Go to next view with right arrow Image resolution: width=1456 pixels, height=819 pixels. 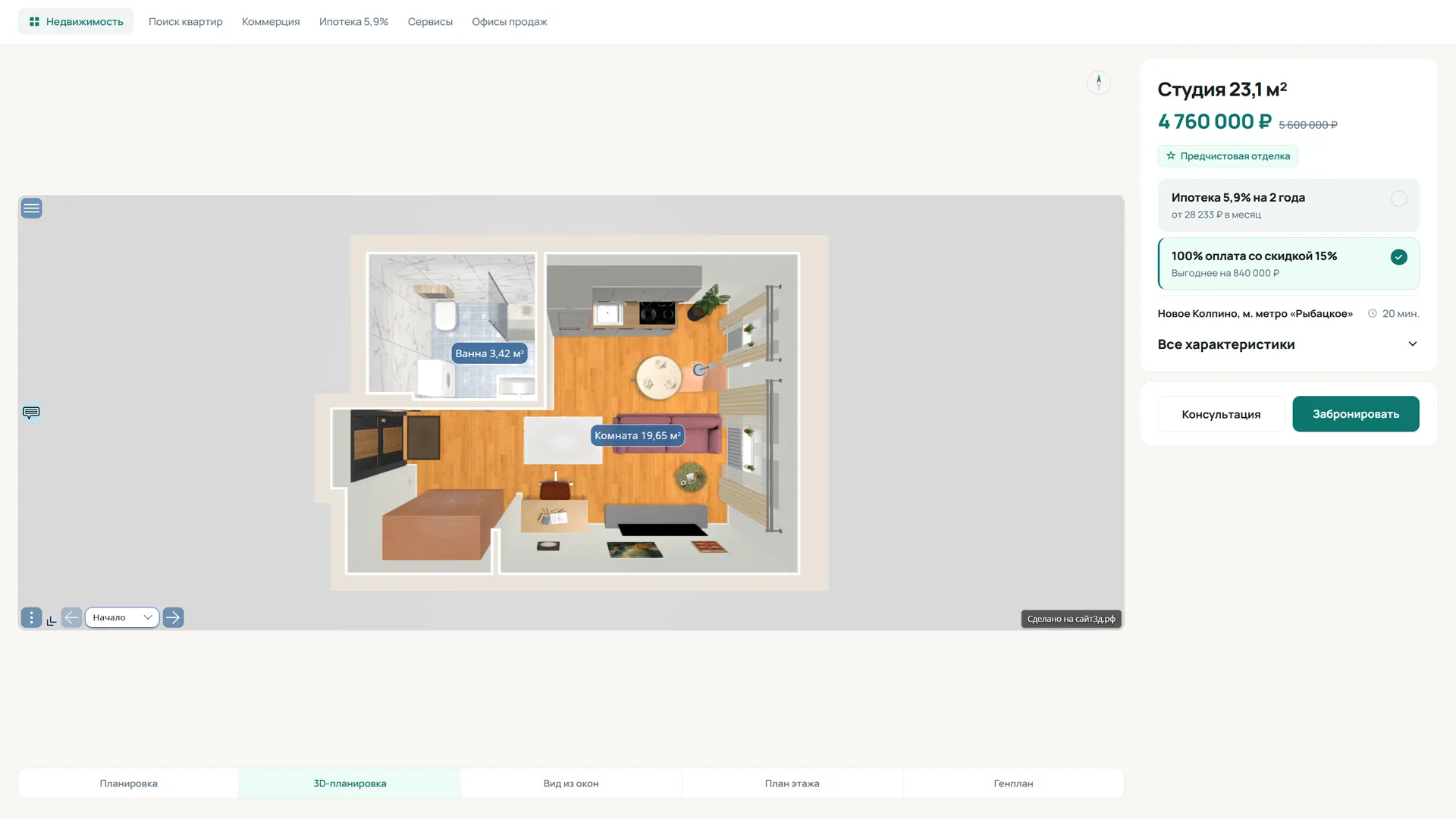tap(173, 617)
